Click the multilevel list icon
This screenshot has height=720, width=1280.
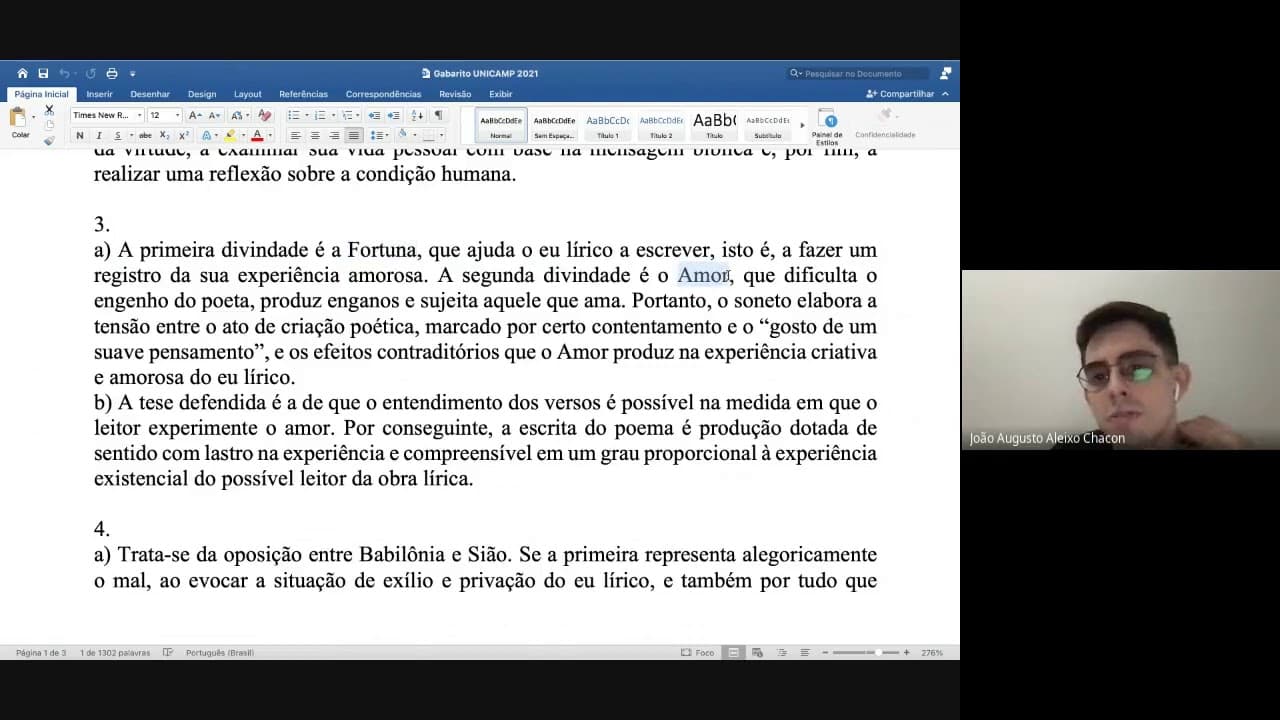pos(348,115)
